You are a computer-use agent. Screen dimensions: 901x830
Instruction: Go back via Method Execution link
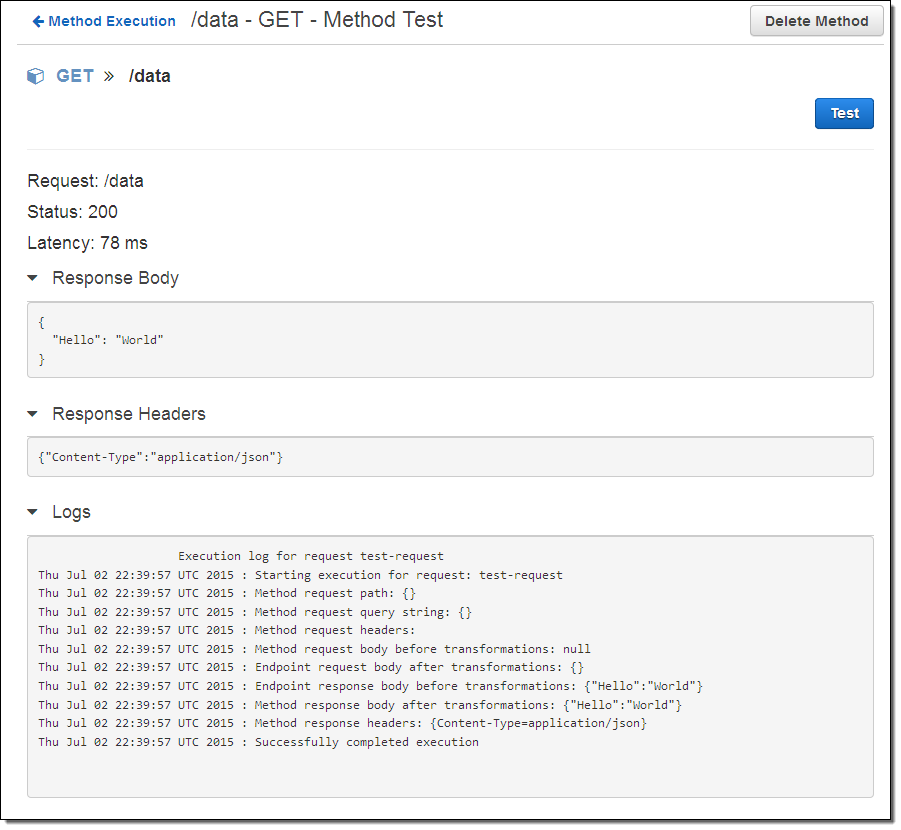point(111,21)
